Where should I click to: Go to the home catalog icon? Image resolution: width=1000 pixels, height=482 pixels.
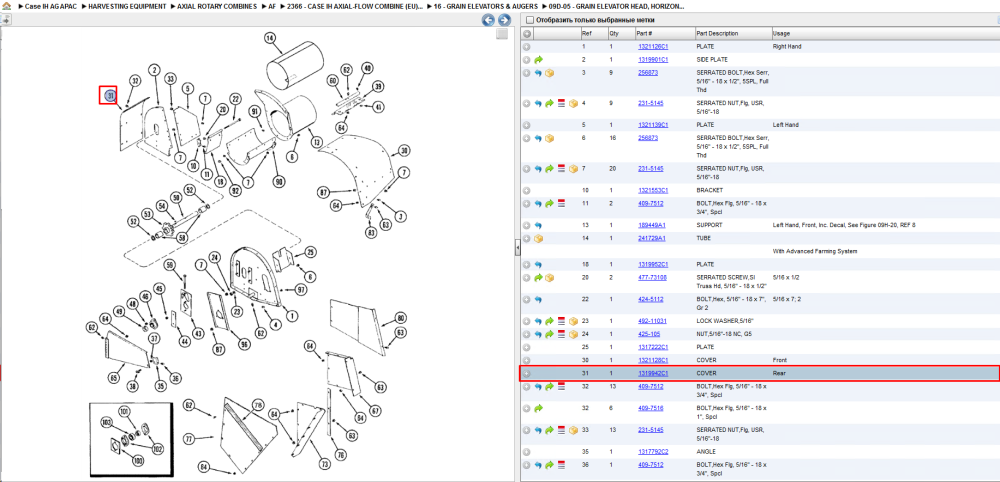point(6,6)
